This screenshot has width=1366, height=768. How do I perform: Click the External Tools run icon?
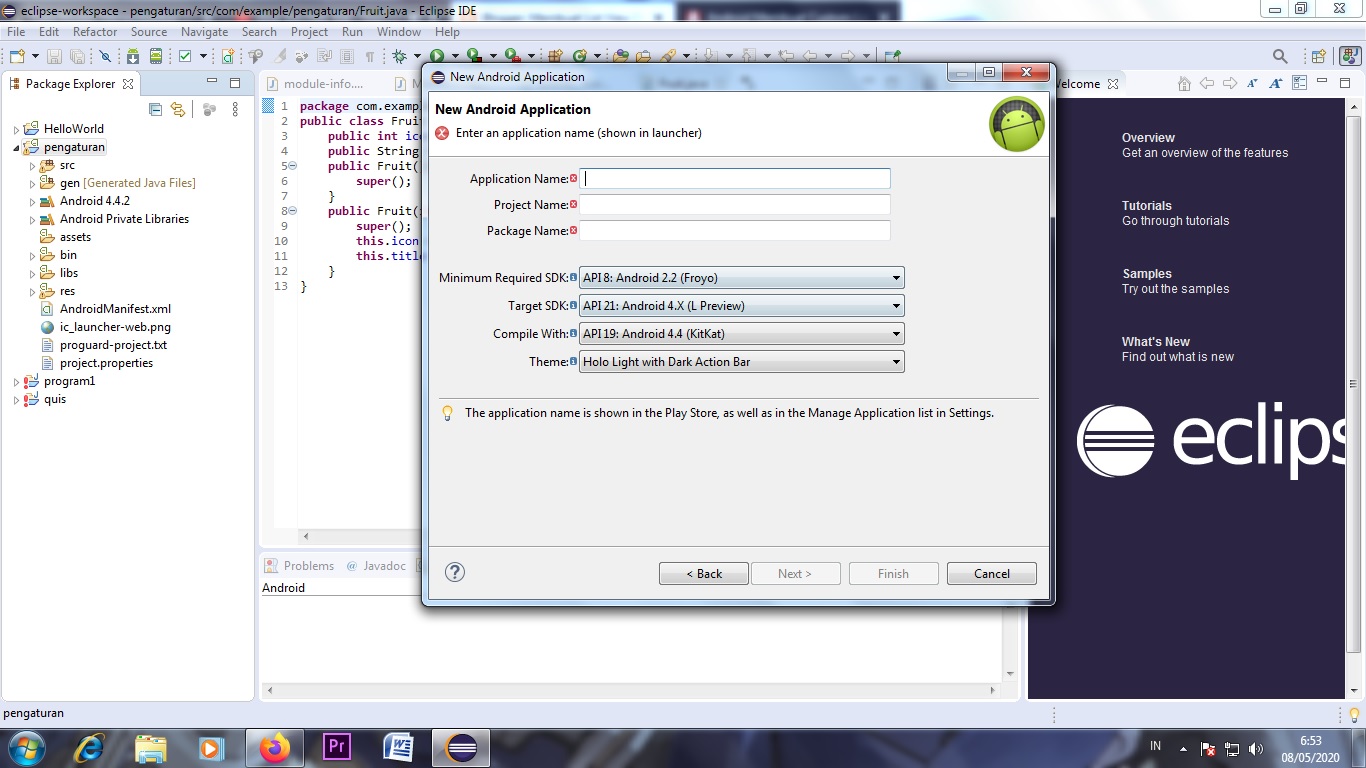pos(512,56)
